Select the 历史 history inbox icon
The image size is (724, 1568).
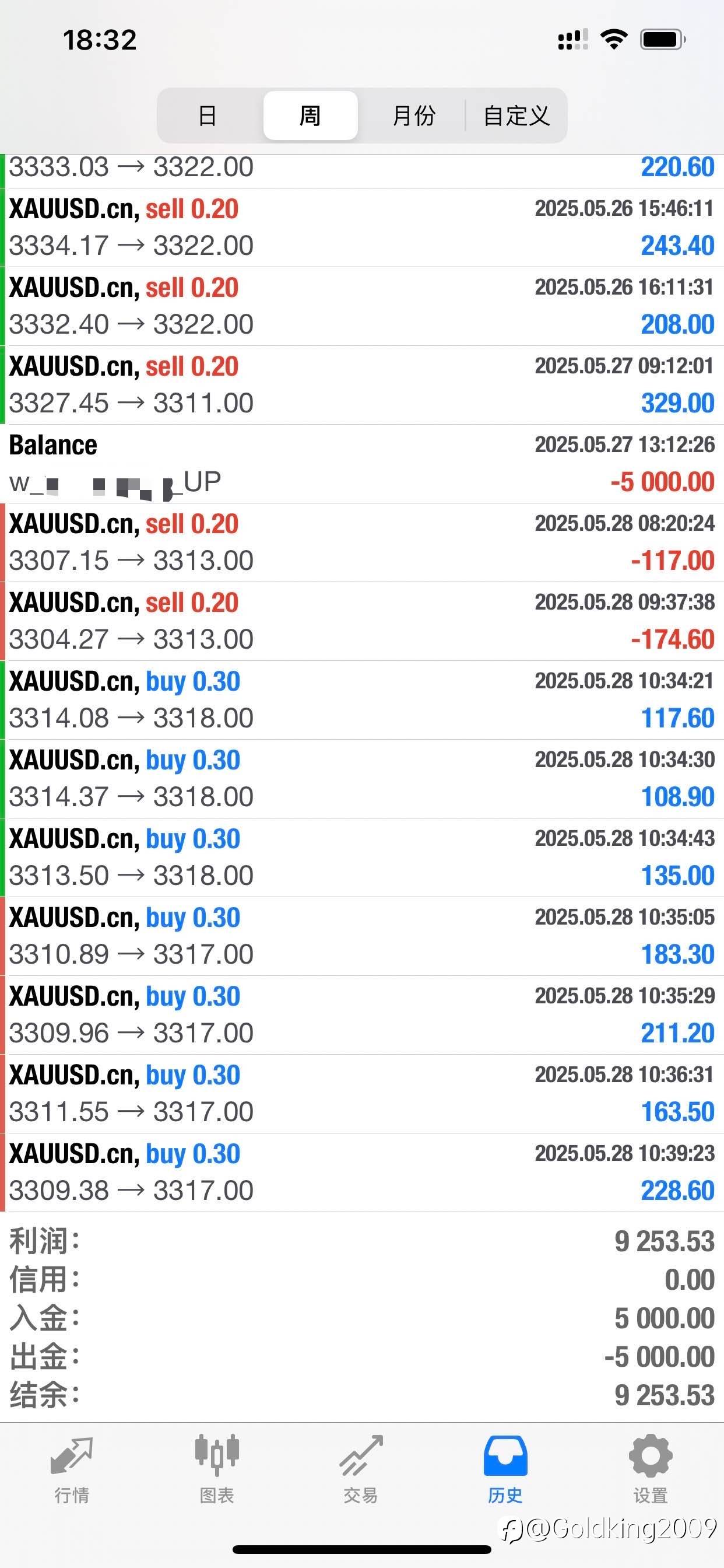(x=505, y=1457)
